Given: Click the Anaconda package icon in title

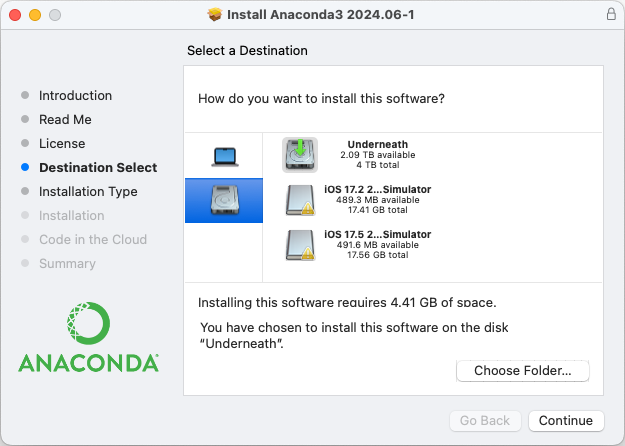Looking at the screenshot, I should pyautogui.click(x=215, y=15).
